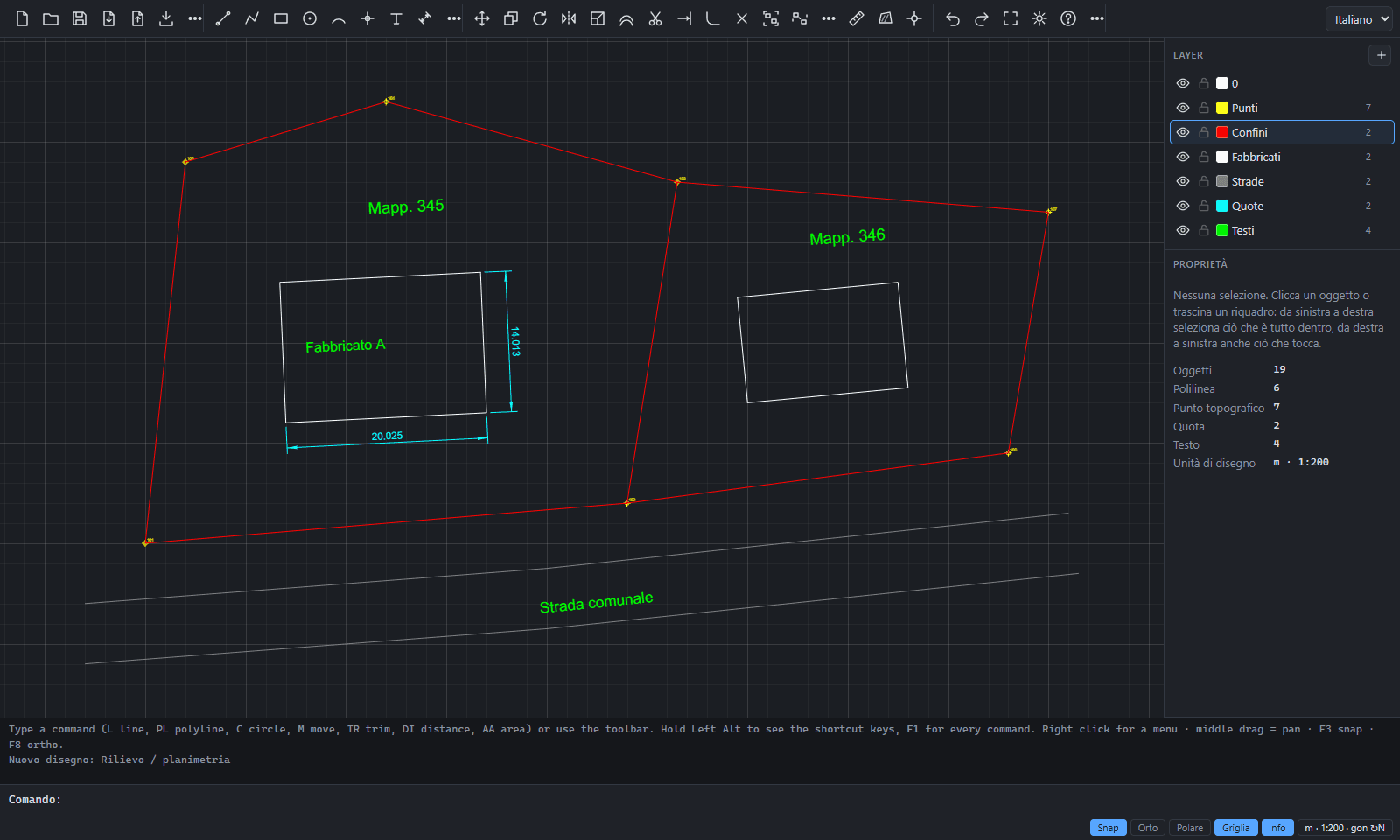Toggle the Polare tracking button
1400x840 pixels.
[1190, 828]
